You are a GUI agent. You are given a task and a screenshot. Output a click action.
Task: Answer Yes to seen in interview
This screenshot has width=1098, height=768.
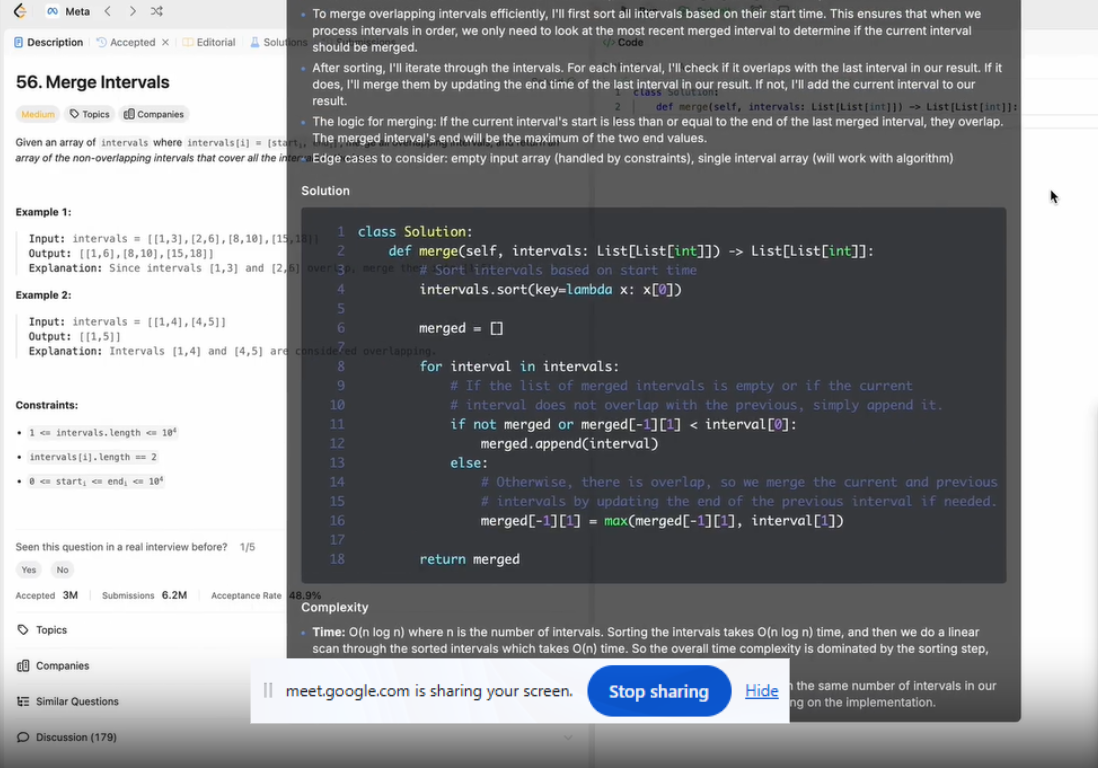[x=29, y=570]
